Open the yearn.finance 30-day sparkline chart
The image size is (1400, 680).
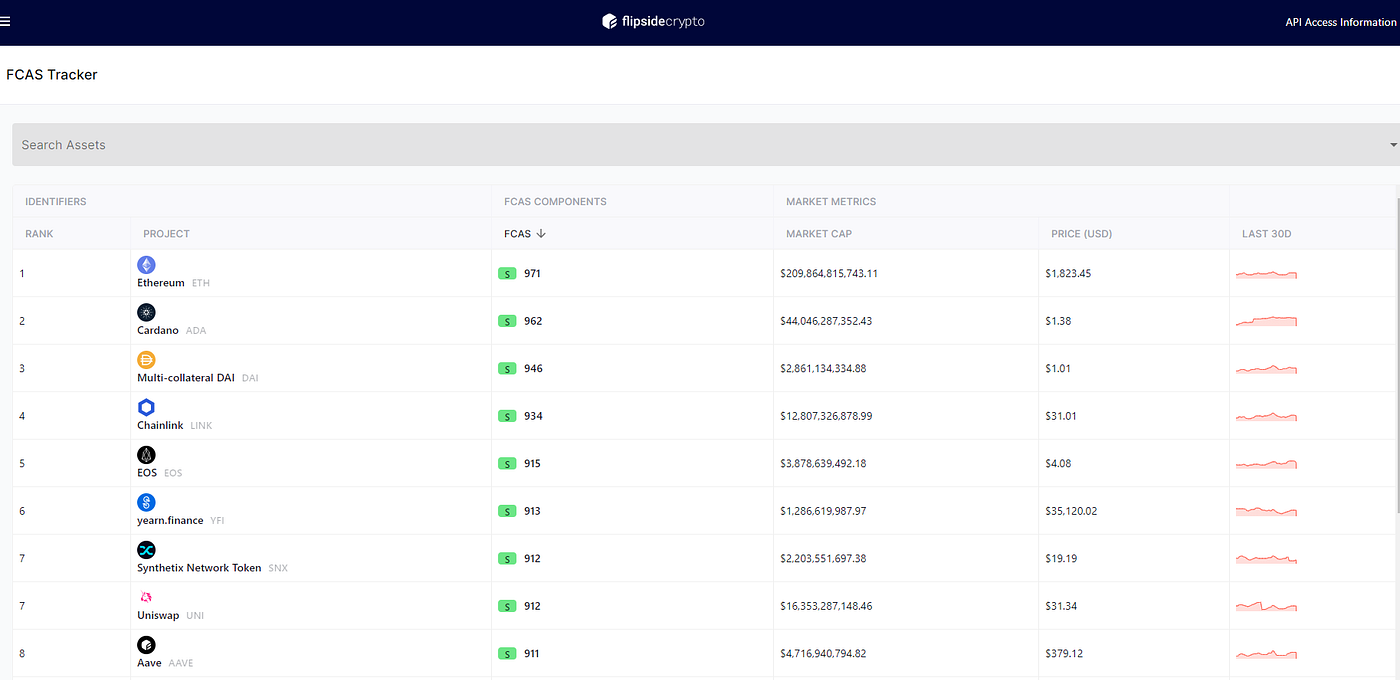(1266, 511)
